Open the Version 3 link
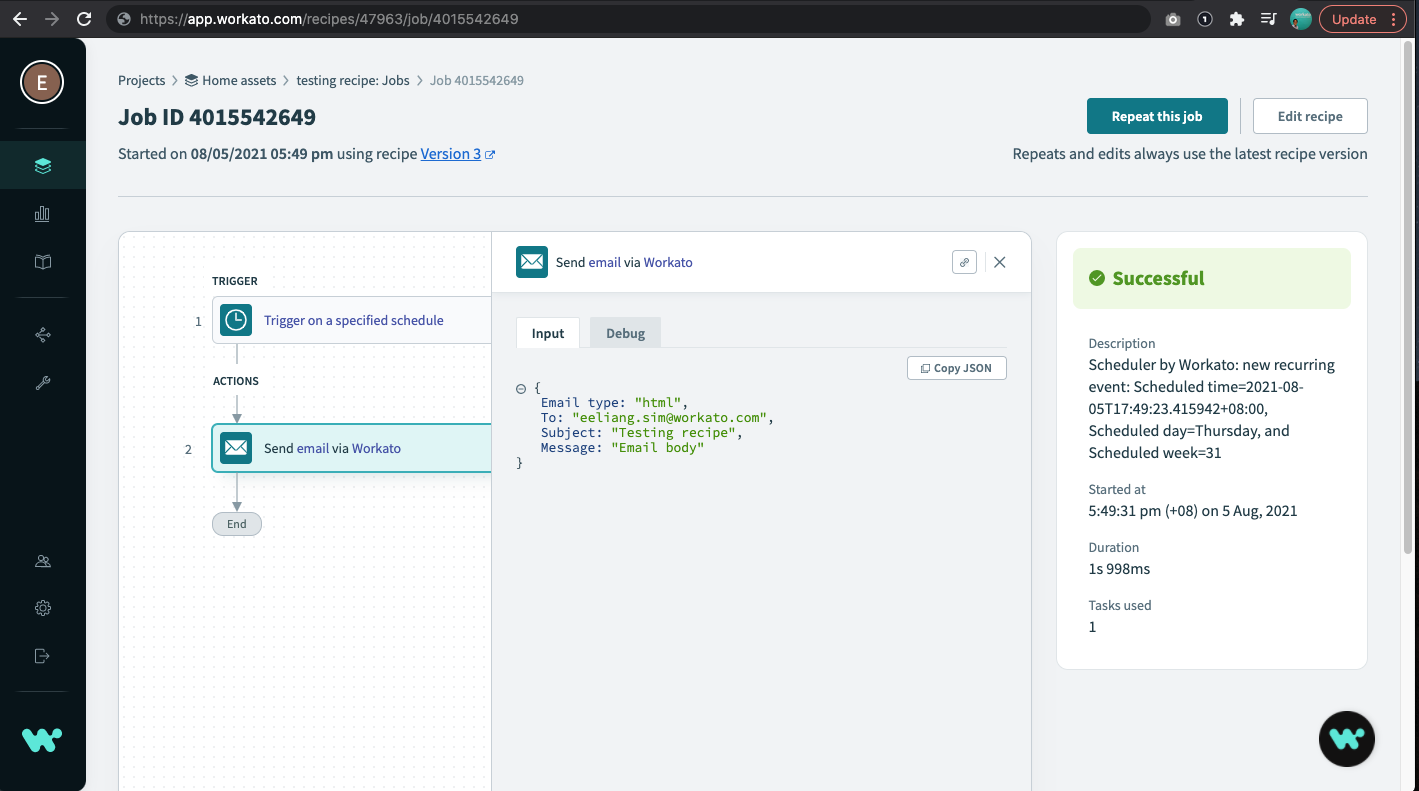The height and width of the screenshot is (791, 1419). click(450, 154)
